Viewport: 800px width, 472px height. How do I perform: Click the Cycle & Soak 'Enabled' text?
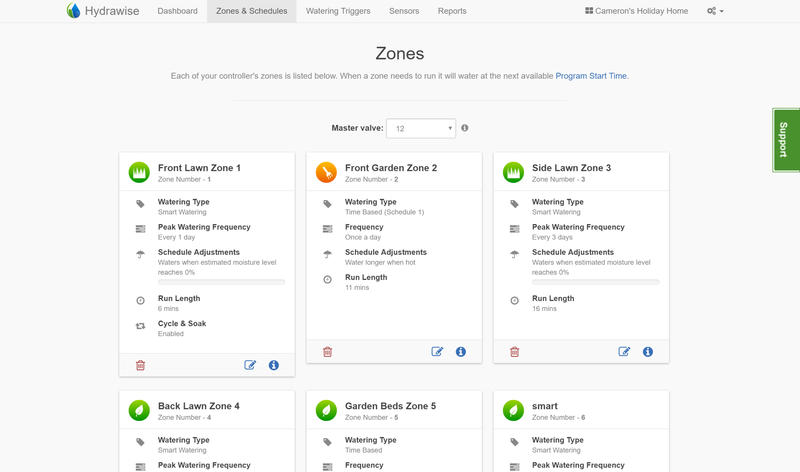(170, 334)
